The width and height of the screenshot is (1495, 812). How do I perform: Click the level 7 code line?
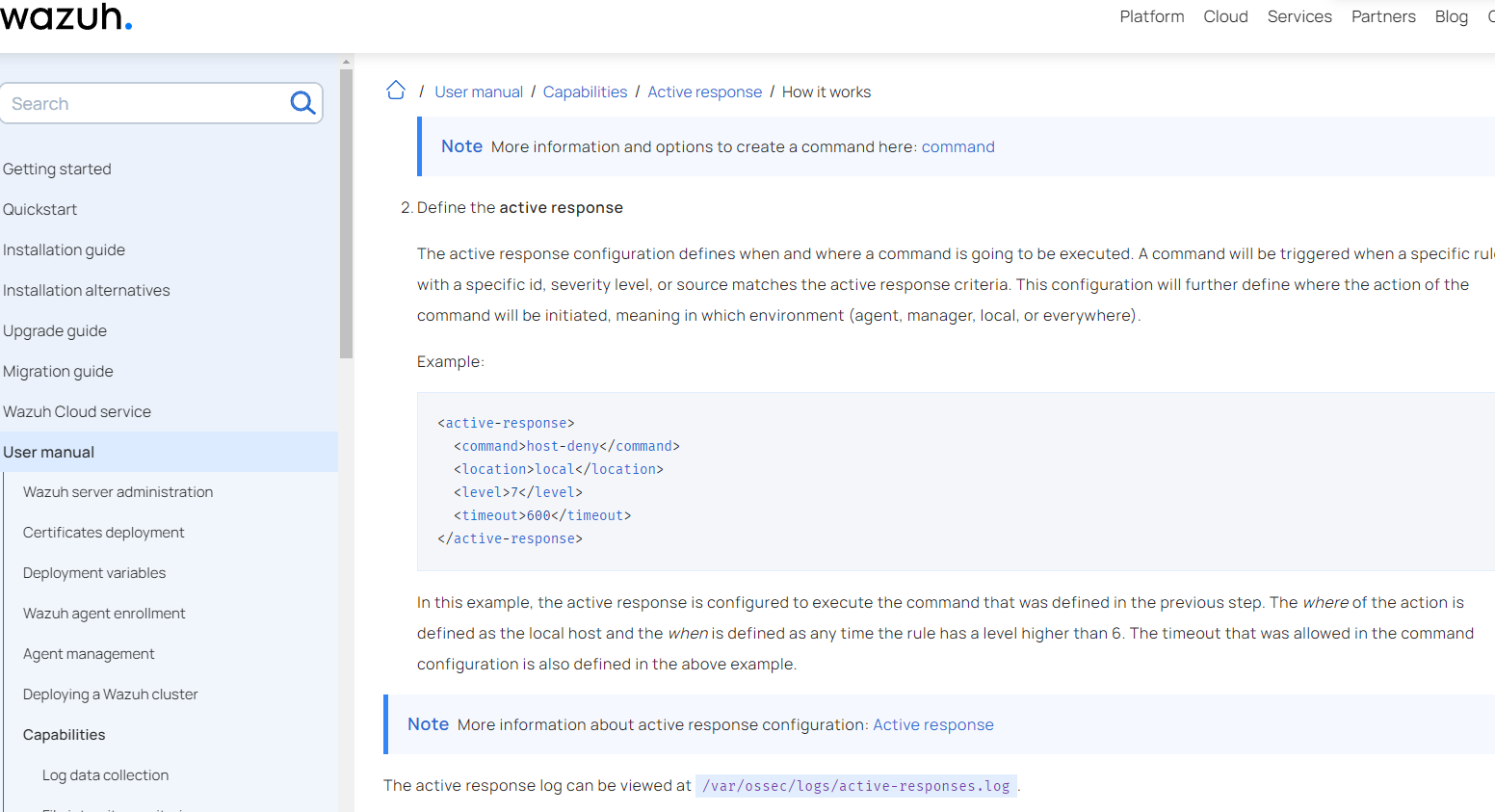click(518, 492)
